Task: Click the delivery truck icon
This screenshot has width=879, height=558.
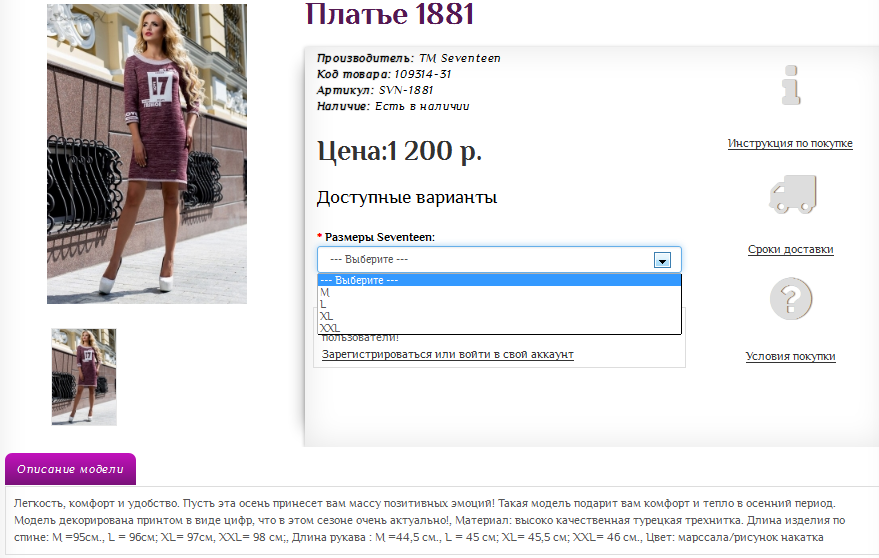Action: pos(791,194)
